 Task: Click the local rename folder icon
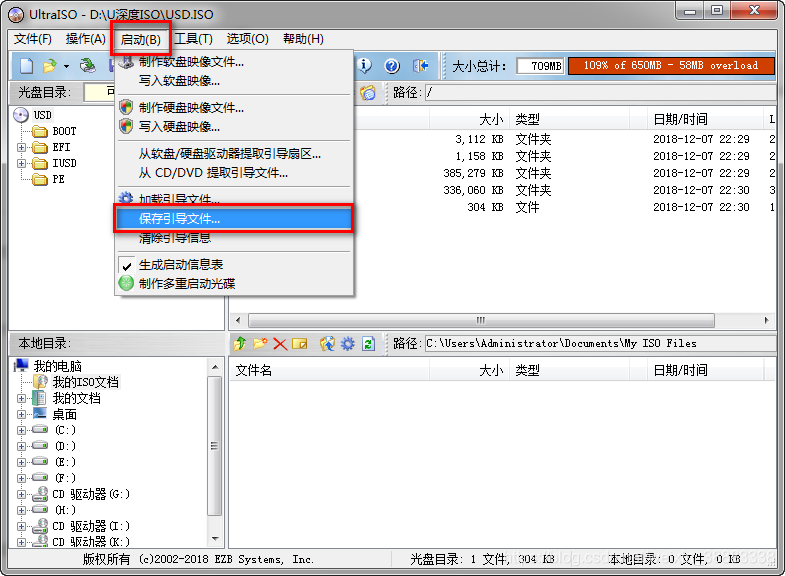(x=300, y=344)
